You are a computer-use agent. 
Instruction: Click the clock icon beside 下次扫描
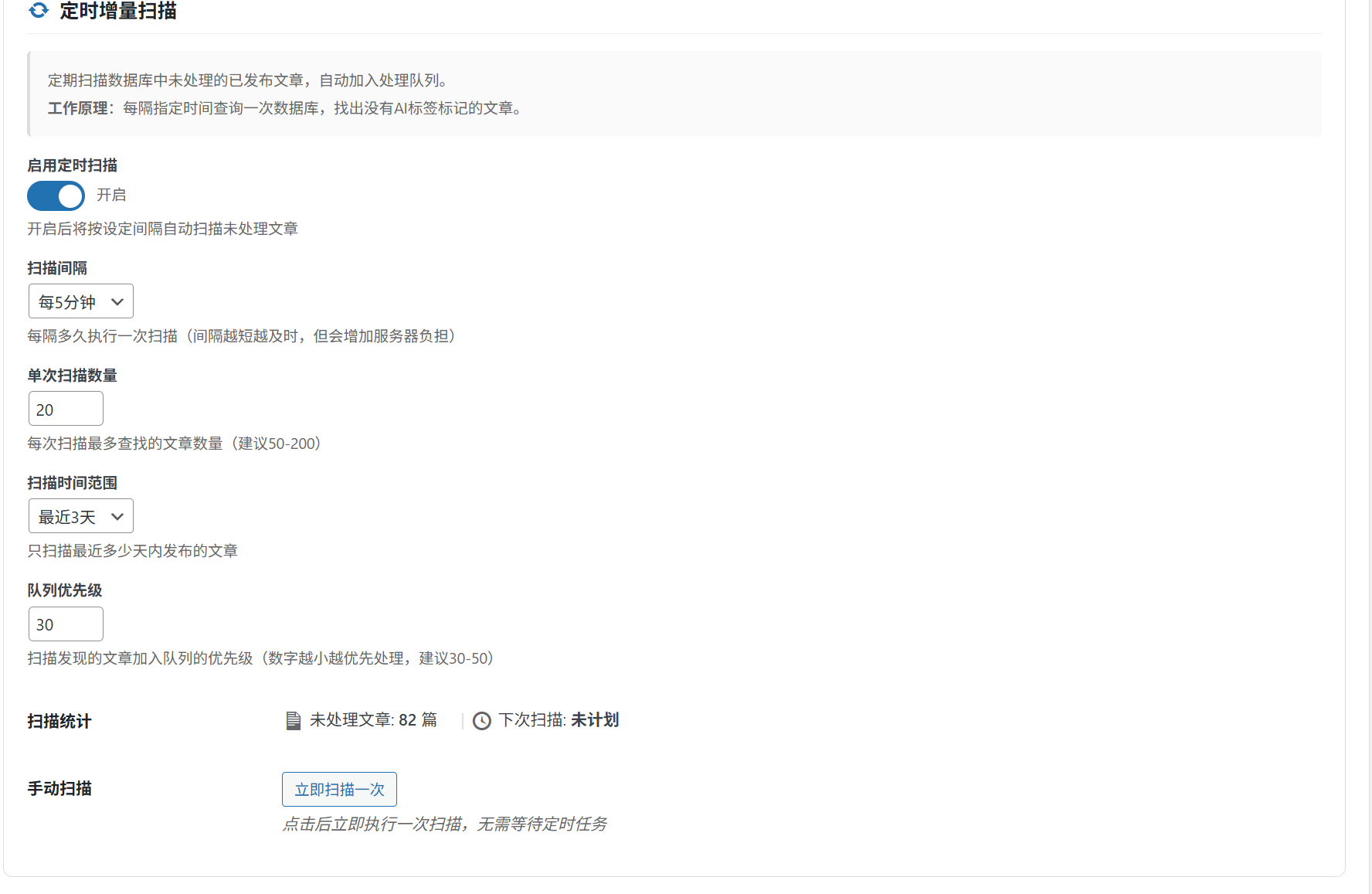(482, 720)
